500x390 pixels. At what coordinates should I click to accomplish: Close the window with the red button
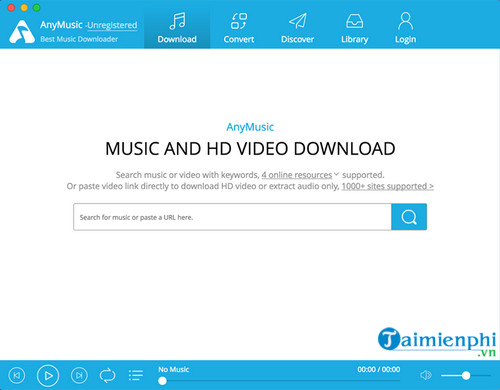(x=11, y=8)
